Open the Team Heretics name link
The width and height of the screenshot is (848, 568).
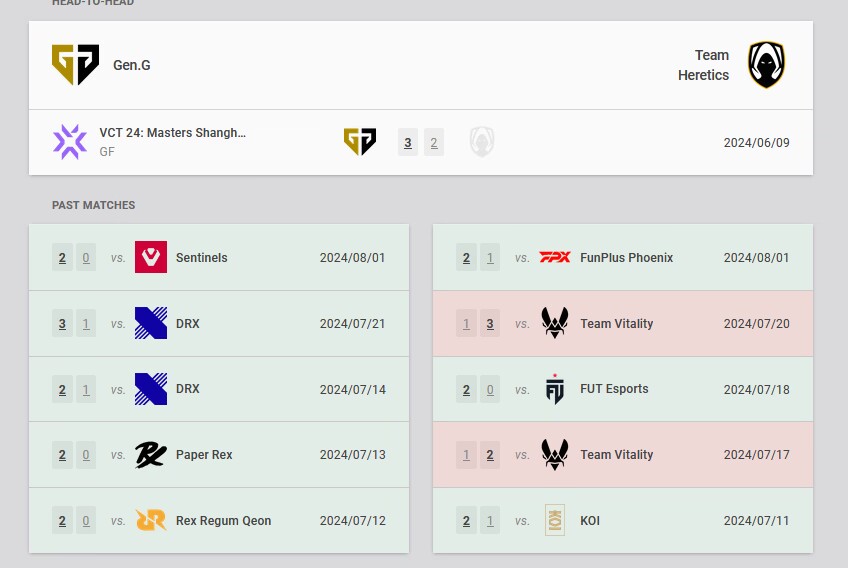[703, 65]
